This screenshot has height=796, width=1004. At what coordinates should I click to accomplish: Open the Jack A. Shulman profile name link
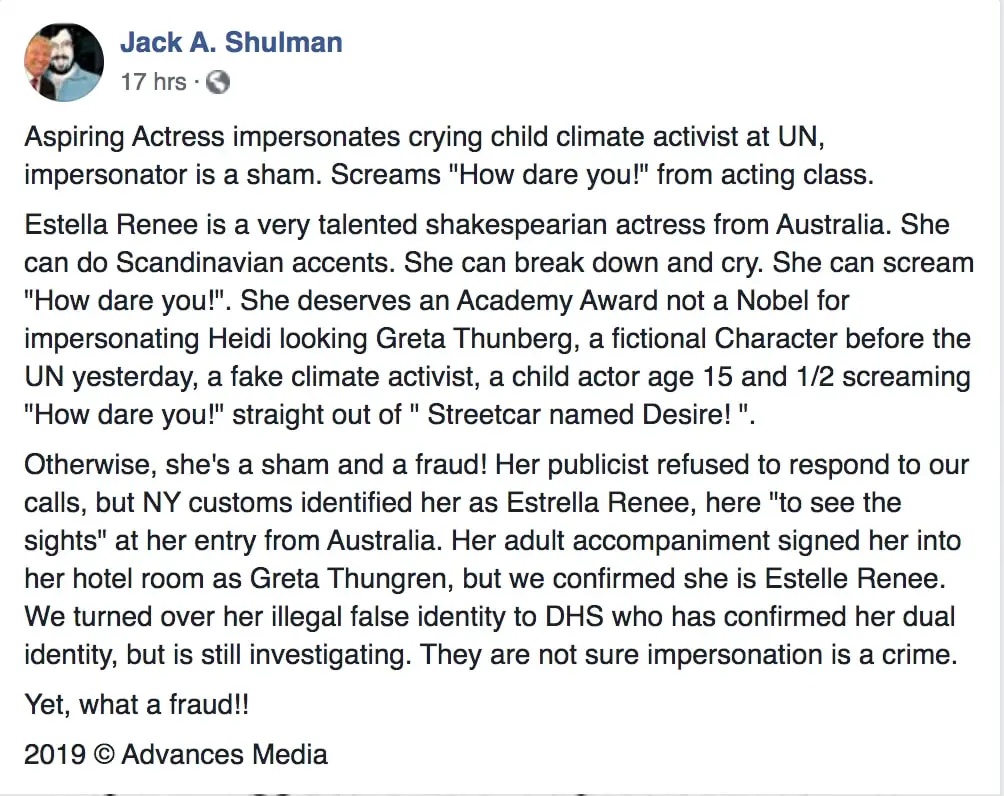(231, 42)
